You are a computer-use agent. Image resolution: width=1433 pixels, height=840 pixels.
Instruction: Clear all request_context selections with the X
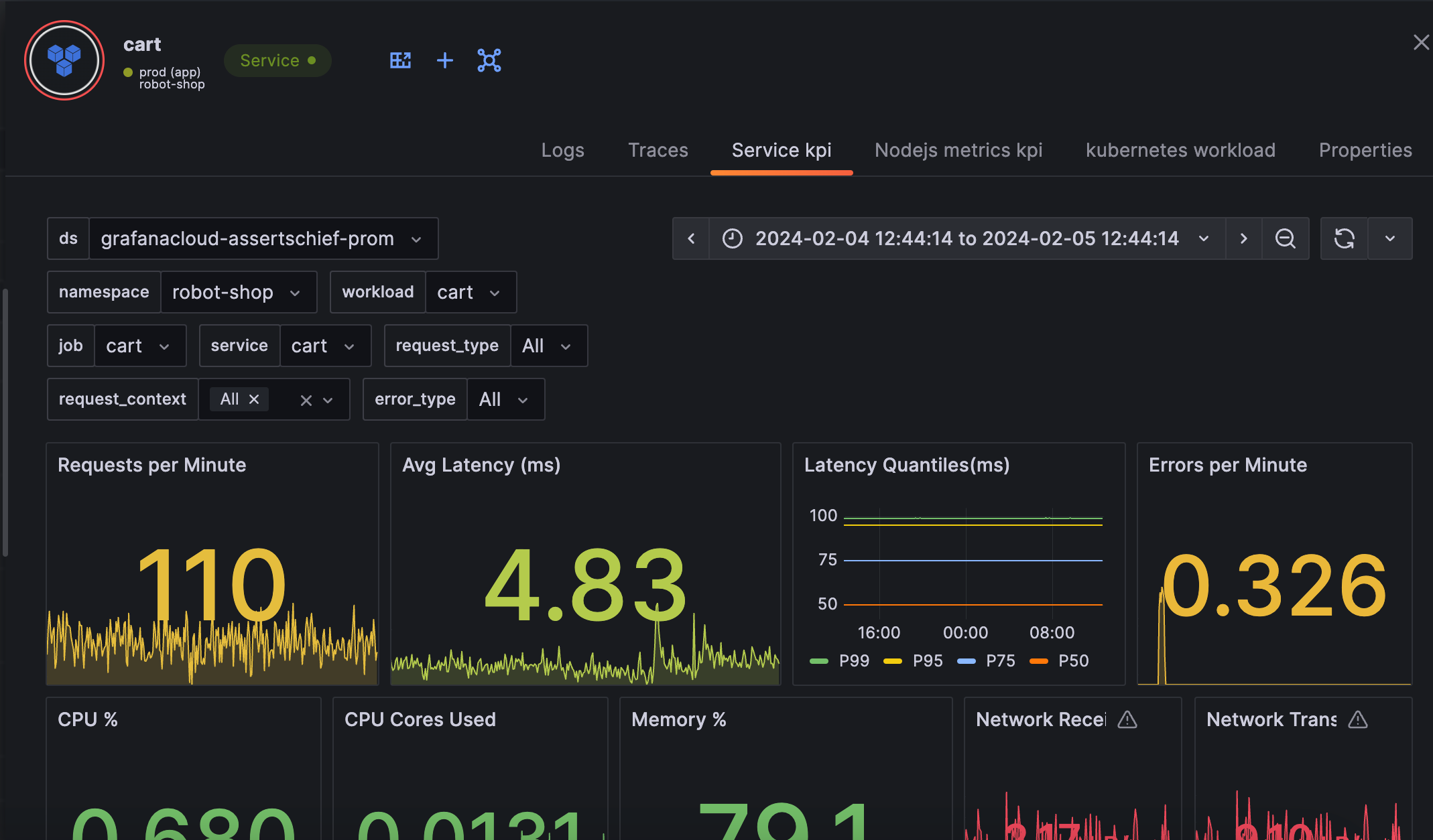pyautogui.click(x=306, y=400)
